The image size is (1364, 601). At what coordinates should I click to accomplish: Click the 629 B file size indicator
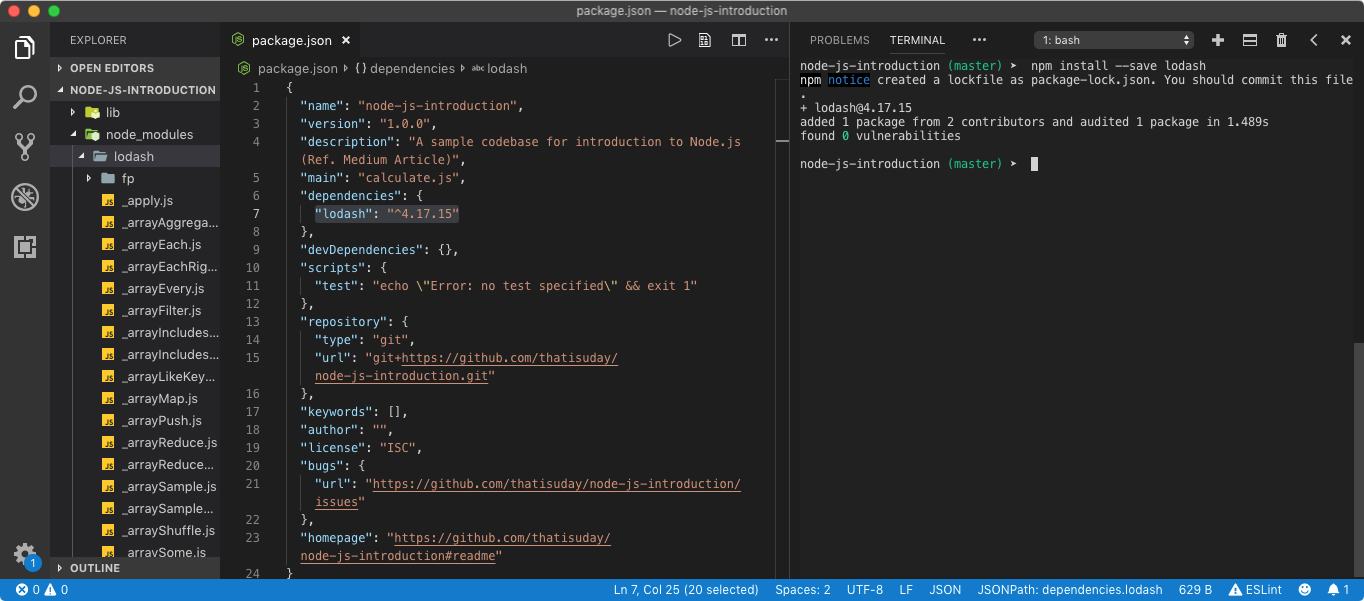1195,590
